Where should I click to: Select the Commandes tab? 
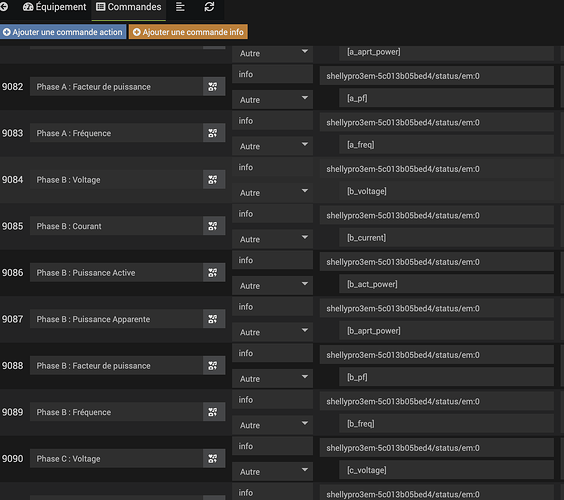(x=129, y=7)
